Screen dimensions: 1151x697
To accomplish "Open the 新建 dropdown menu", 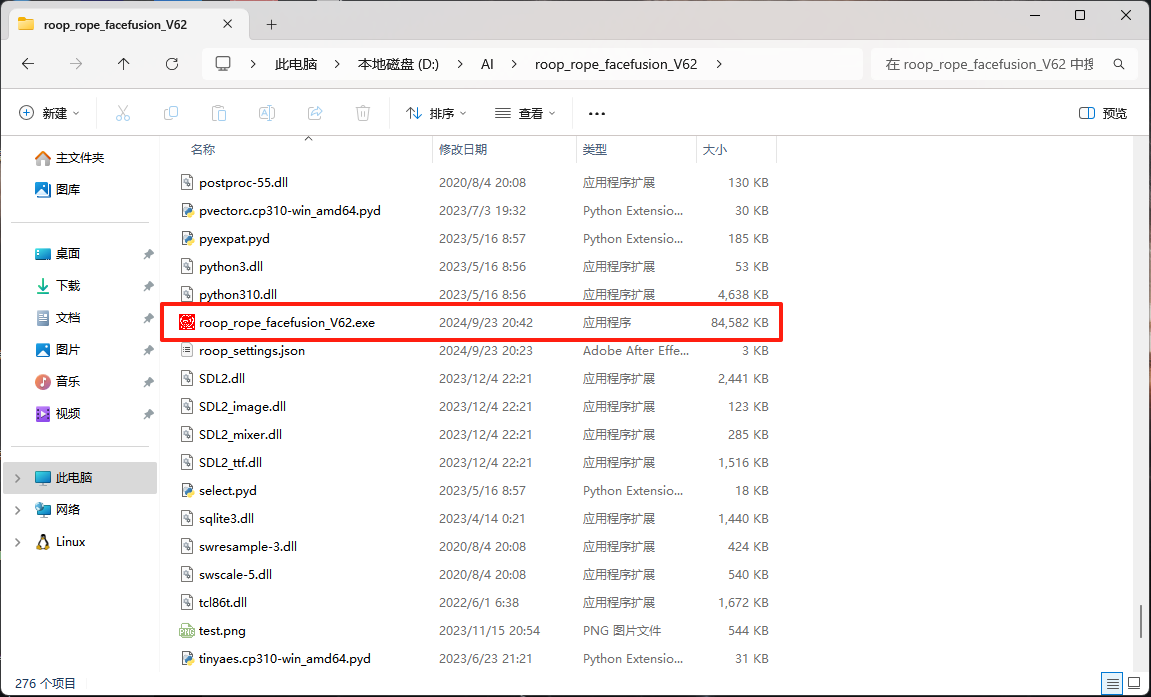I will click(50, 113).
